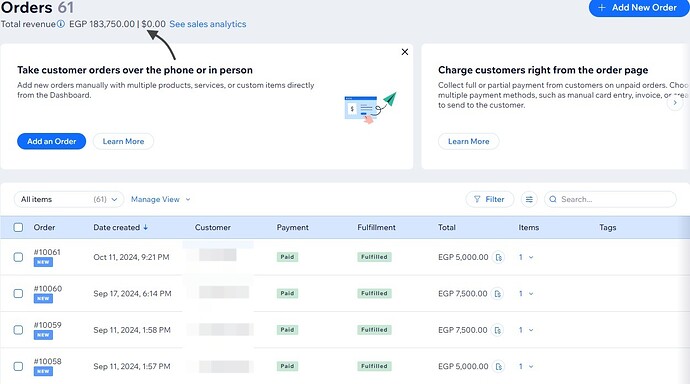Image resolution: width=690 pixels, height=384 pixels.
Task: Click total EGP 5,000.00 on order #10061
Action: pyautogui.click(x=463, y=257)
